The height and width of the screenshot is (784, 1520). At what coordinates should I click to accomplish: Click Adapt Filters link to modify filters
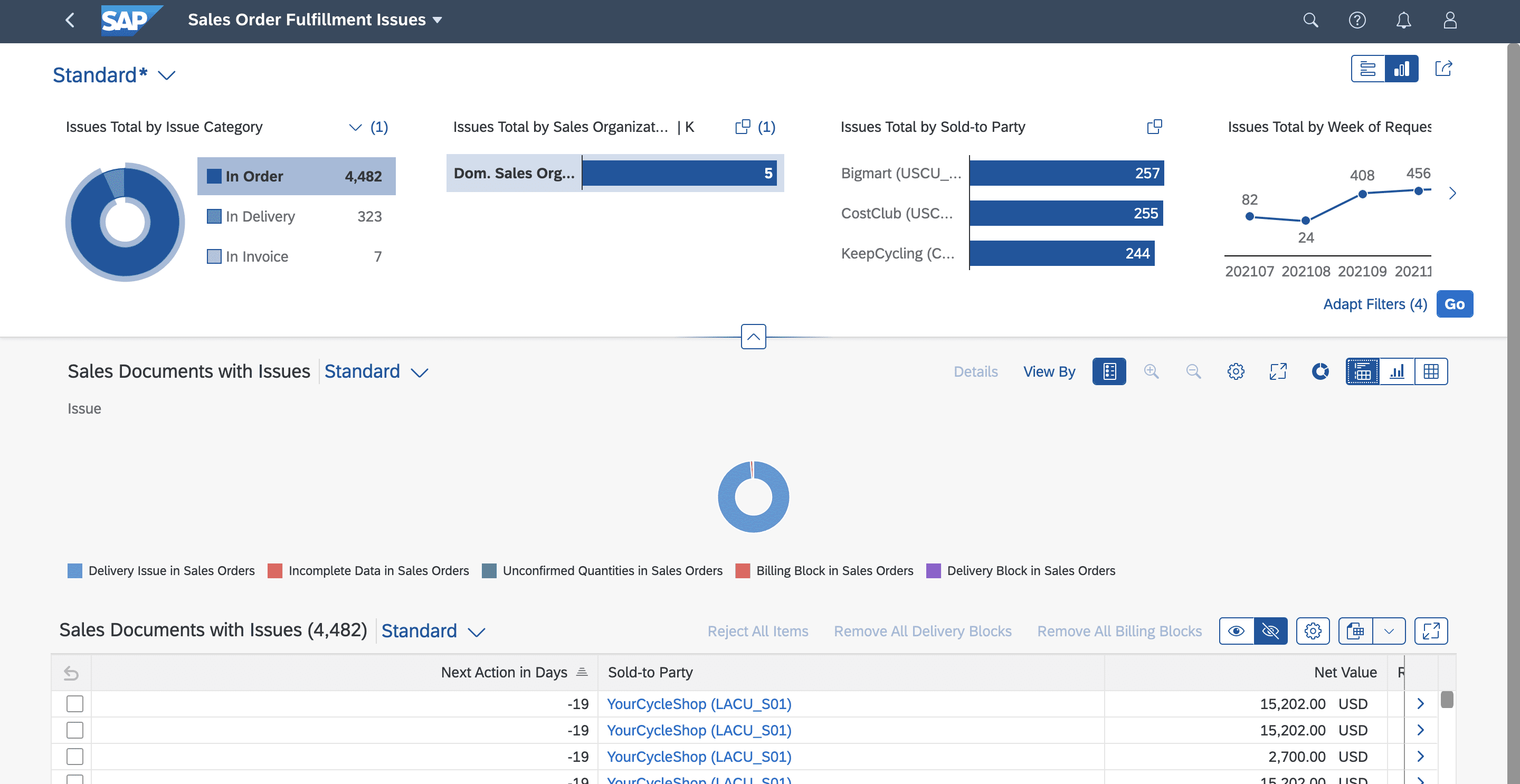1375,303
